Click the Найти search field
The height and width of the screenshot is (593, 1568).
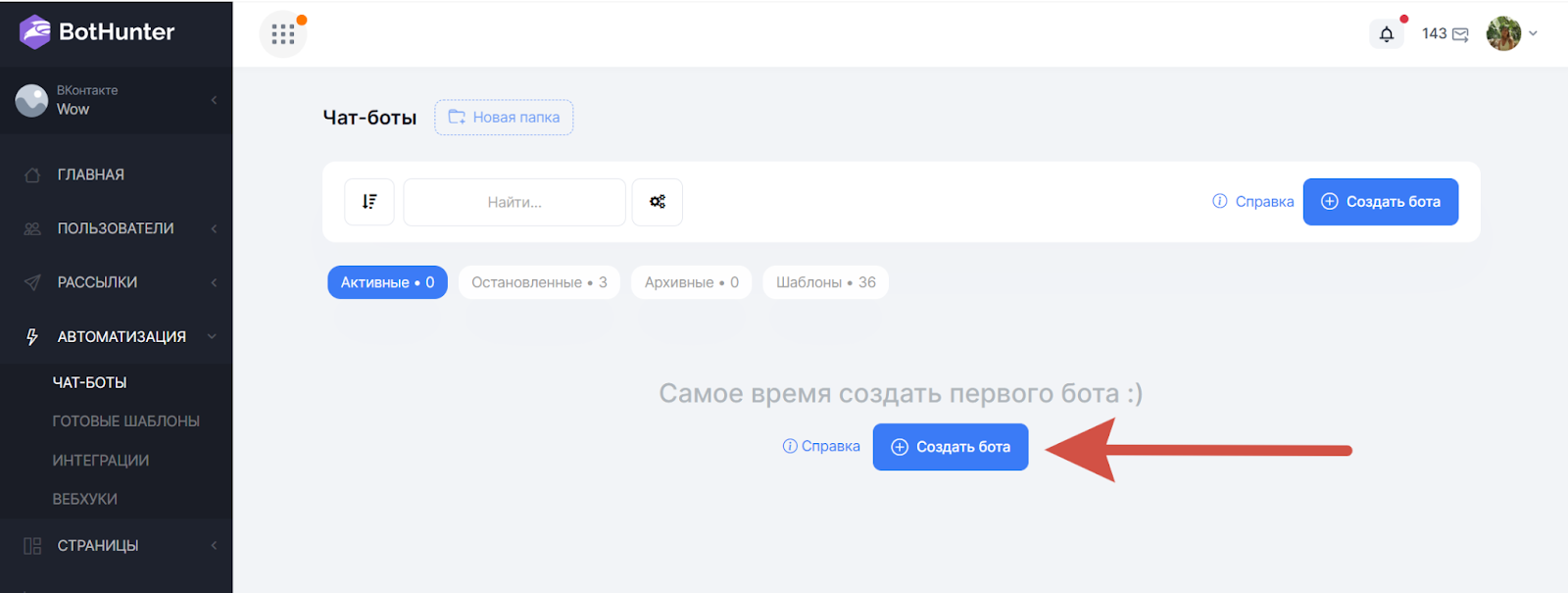pos(514,202)
